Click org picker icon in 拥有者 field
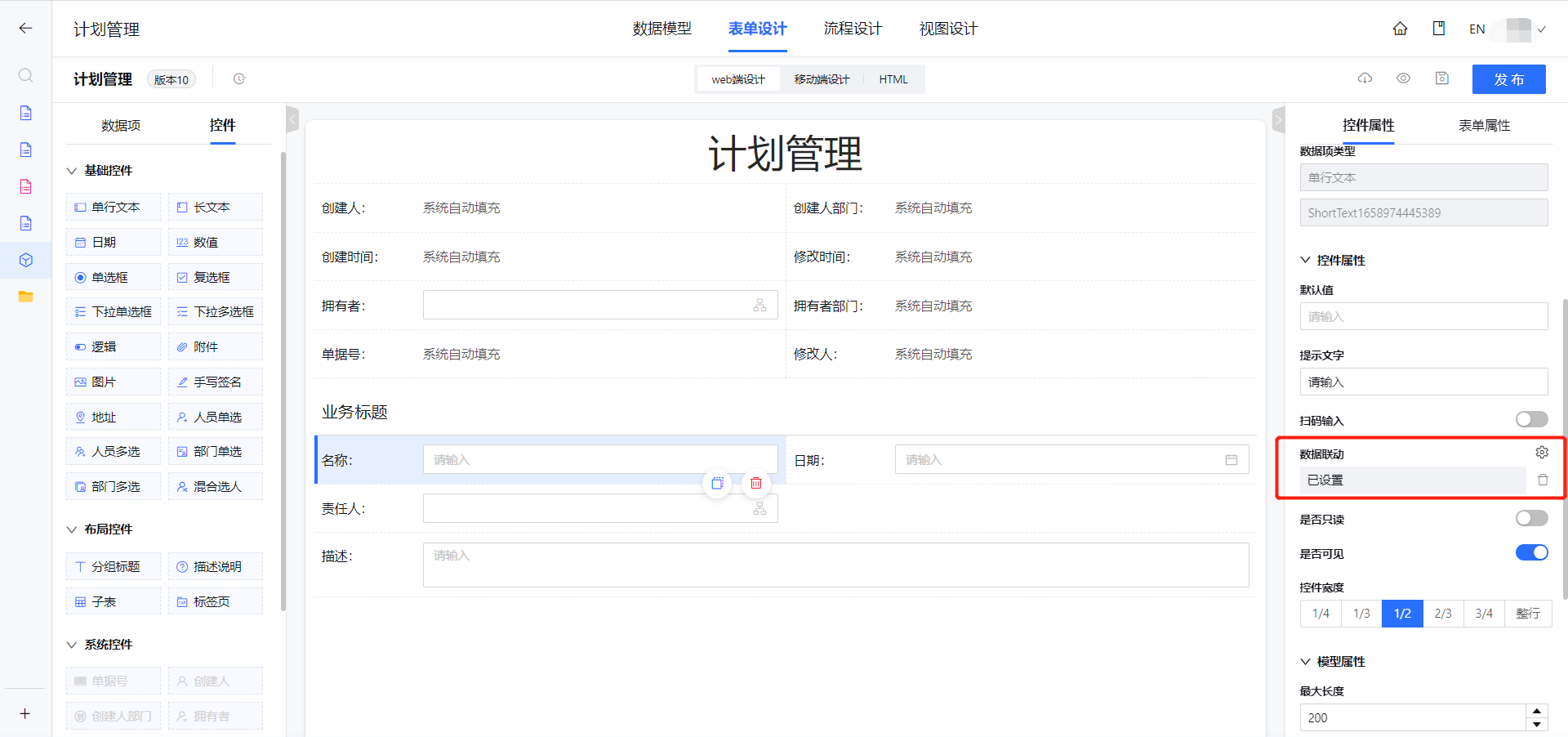Viewport: 1568px width, 737px height. tap(759, 306)
